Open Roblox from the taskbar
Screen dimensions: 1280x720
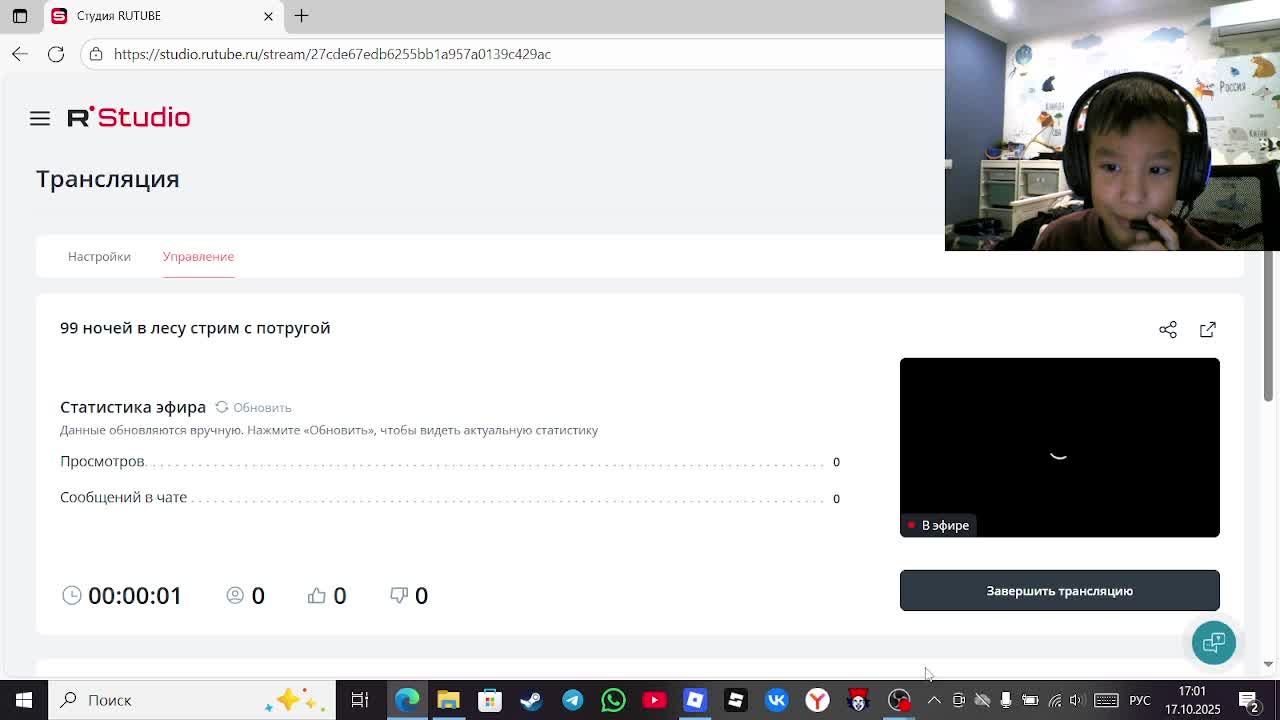click(695, 700)
